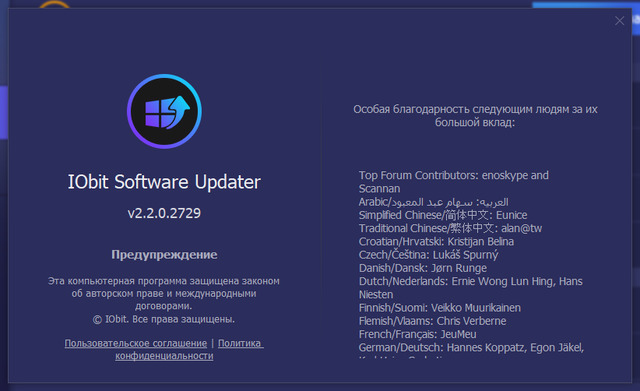Click the version number v2.2.0.2729
Viewport: 640px width, 391px height.
coord(164,213)
